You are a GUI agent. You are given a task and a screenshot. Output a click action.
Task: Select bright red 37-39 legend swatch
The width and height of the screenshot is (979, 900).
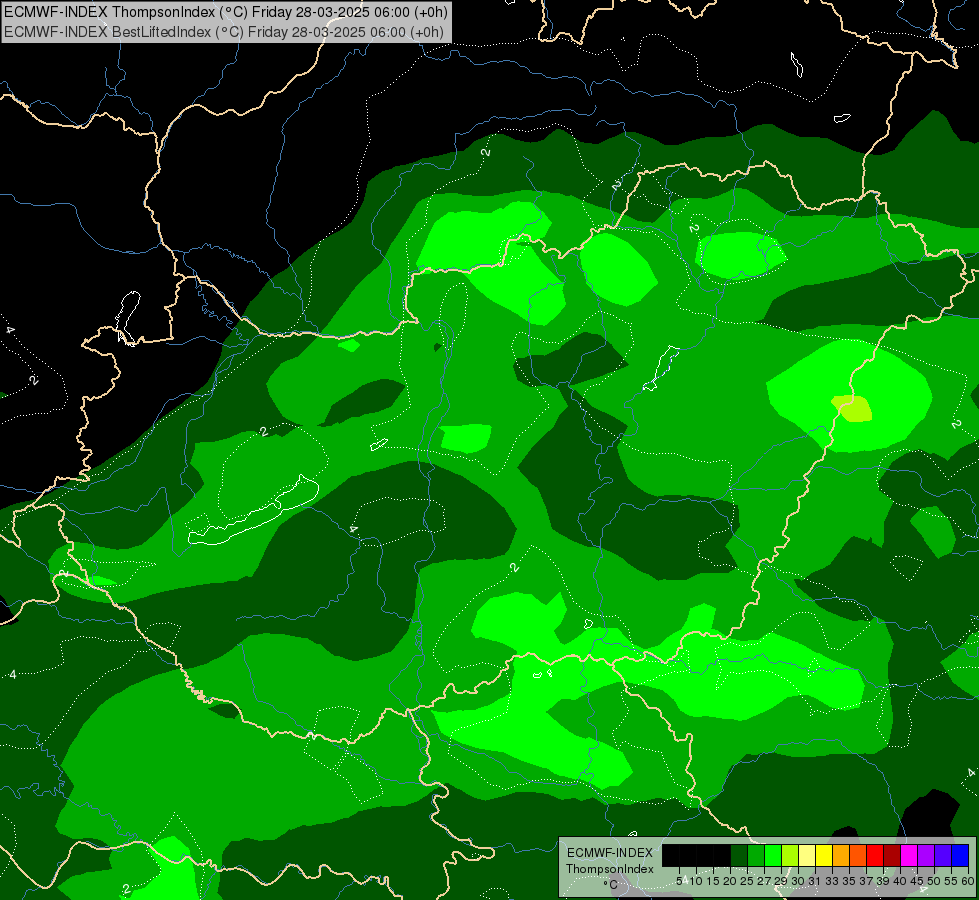[875, 855]
